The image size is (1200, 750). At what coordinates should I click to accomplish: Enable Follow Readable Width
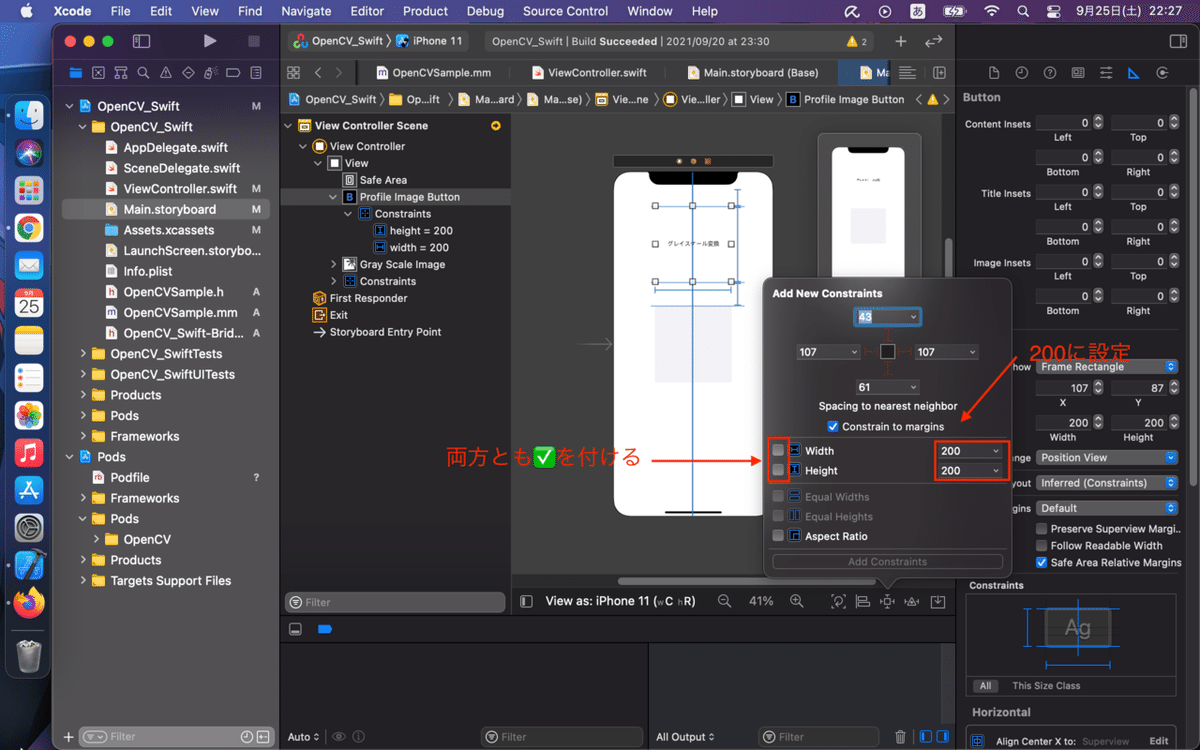pyautogui.click(x=1042, y=546)
